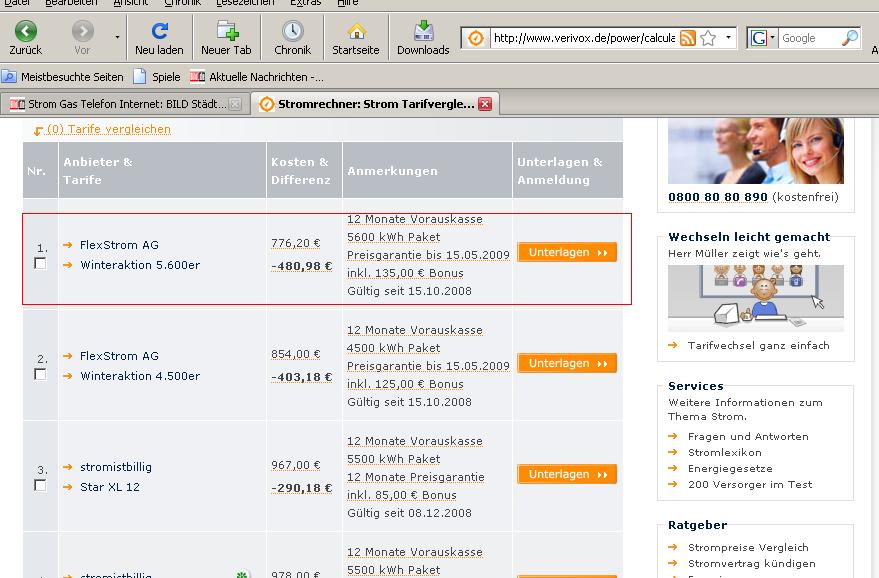Open the Tarife vergleichen link

tap(109, 129)
